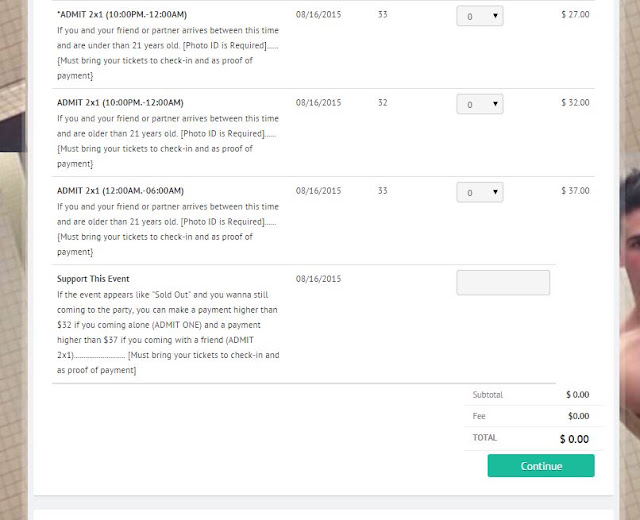
Task: Focus the Support This Event amount field
Action: point(503,282)
